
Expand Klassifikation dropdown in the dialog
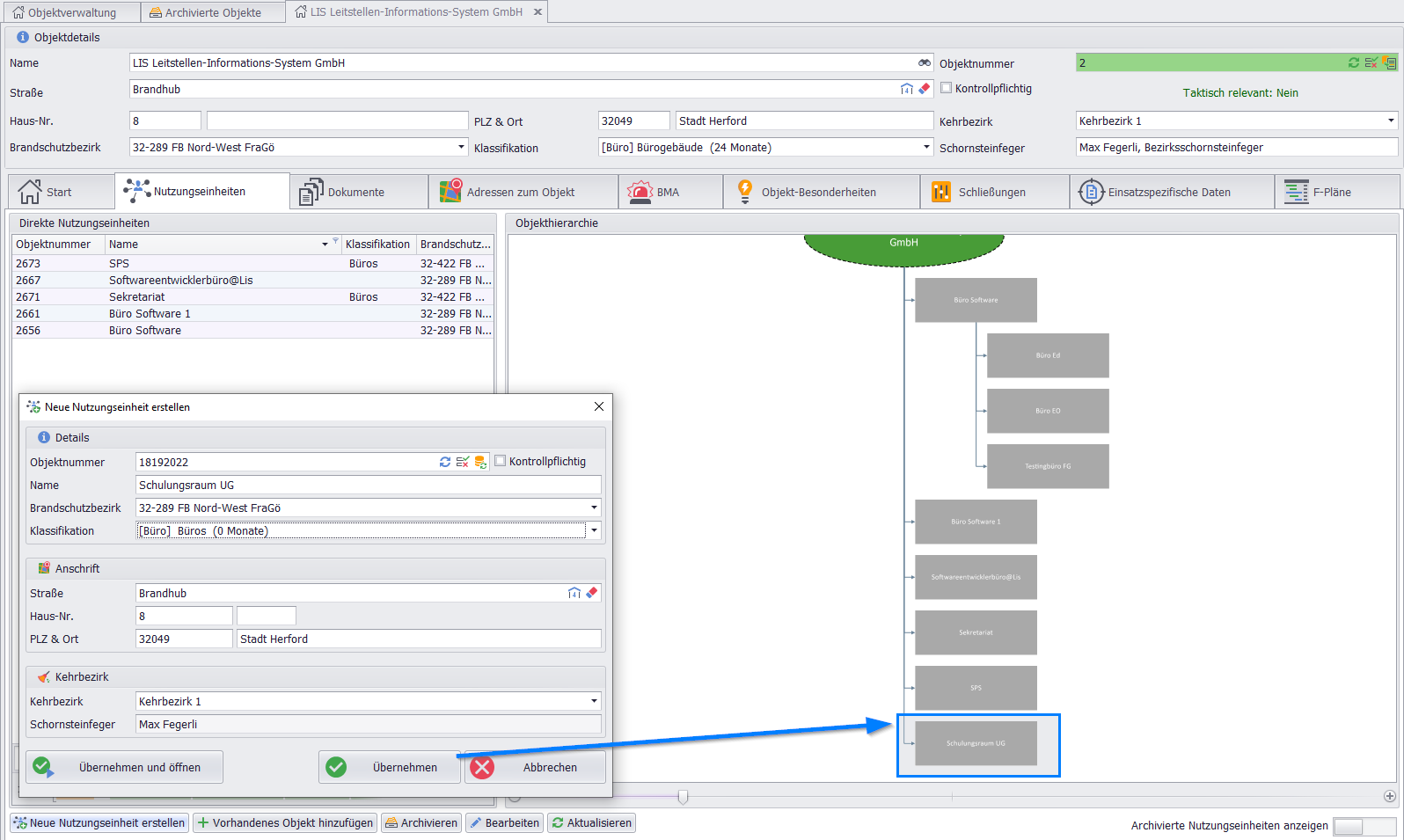(x=595, y=530)
